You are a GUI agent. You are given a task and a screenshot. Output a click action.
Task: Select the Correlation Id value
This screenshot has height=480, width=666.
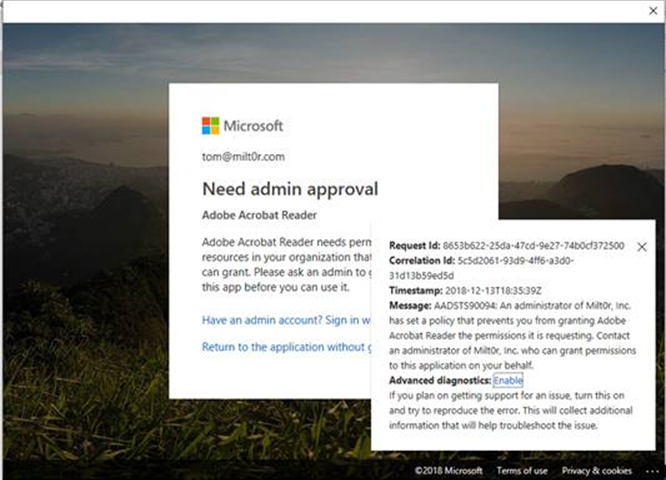(482, 268)
